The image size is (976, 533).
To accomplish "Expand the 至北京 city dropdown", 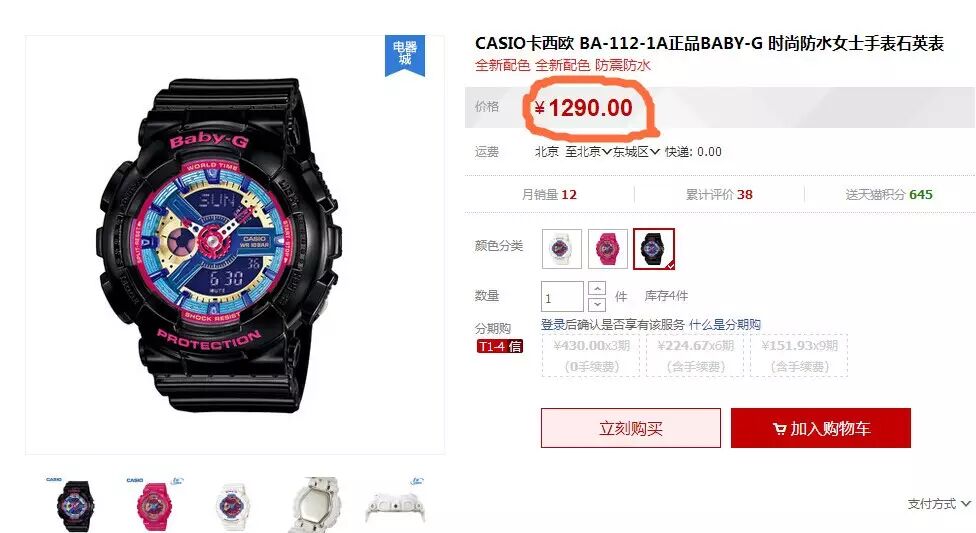I will pyautogui.click(x=588, y=151).
